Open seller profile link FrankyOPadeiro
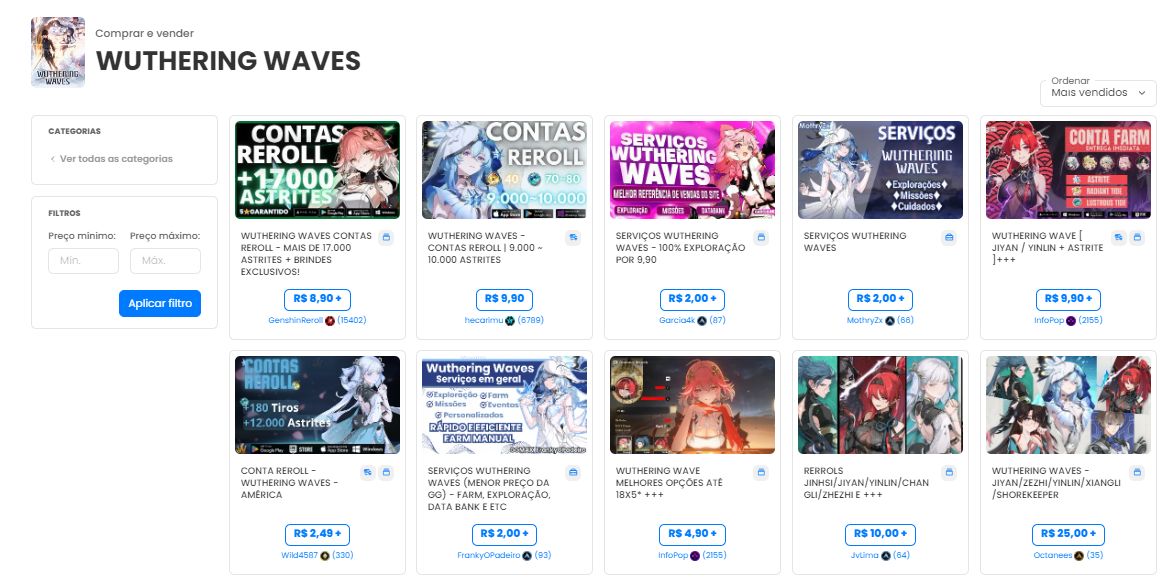 coord(489,555)
